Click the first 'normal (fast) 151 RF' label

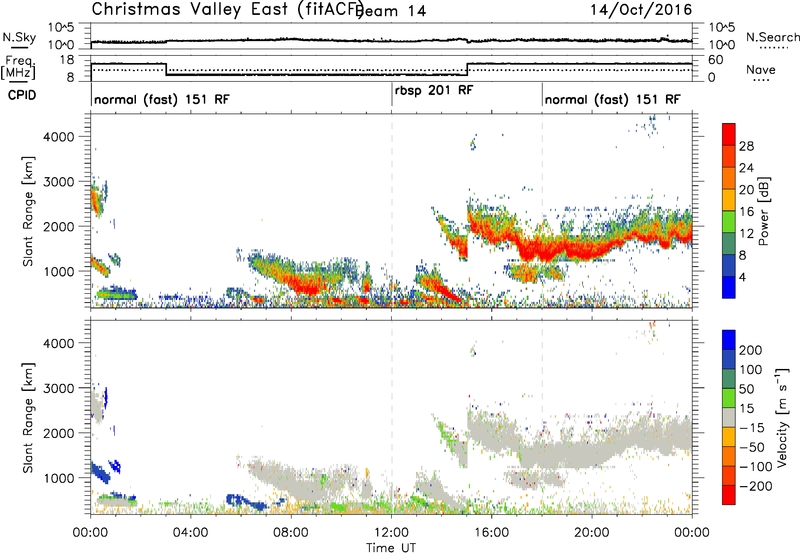[x=162, y=99]
